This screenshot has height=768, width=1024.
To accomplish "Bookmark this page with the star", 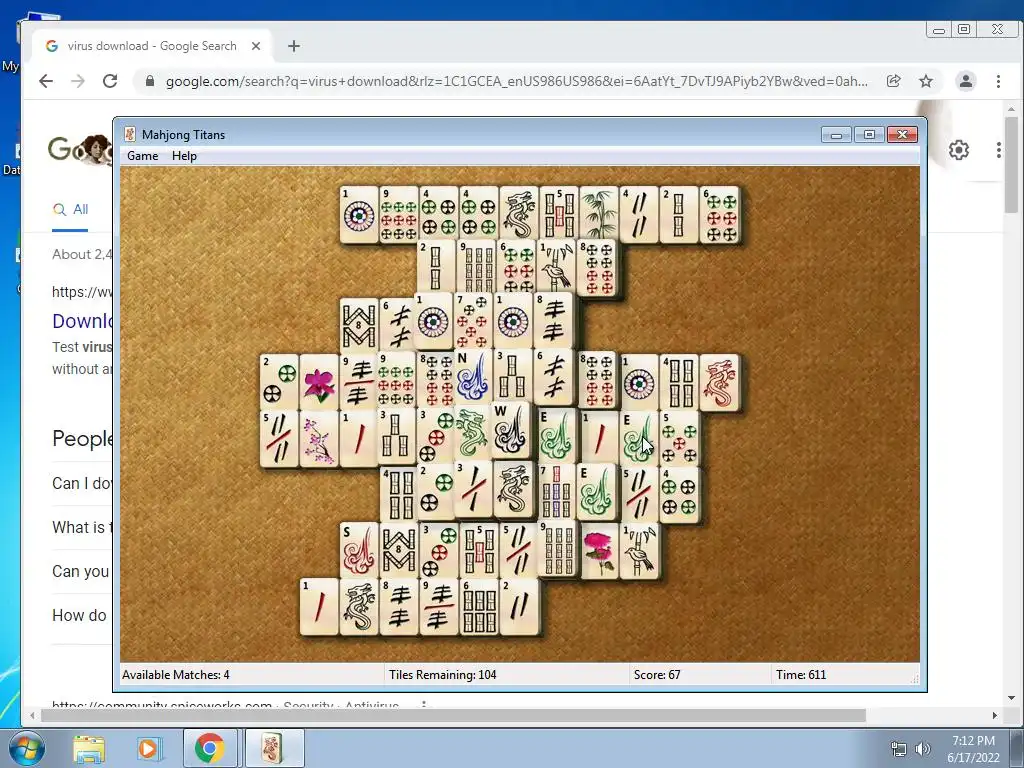I will tap(926, 81).
